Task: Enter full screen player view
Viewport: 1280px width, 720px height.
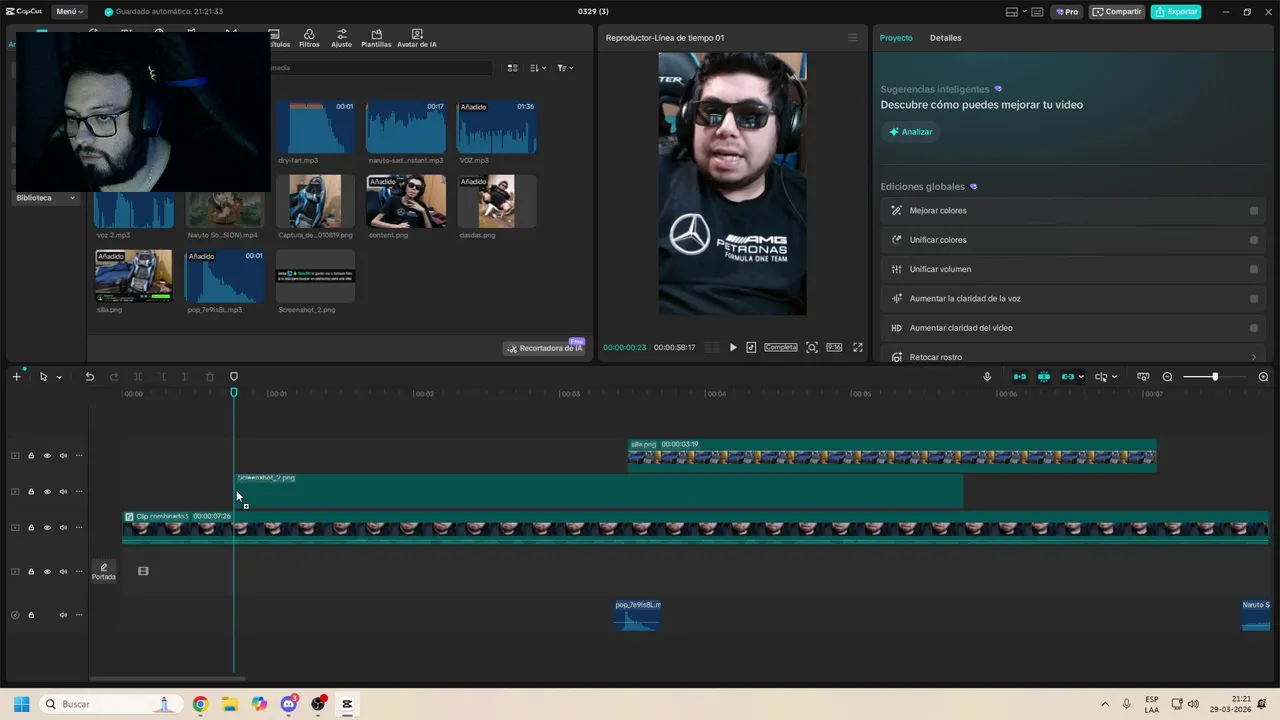Action: point(858,348)
